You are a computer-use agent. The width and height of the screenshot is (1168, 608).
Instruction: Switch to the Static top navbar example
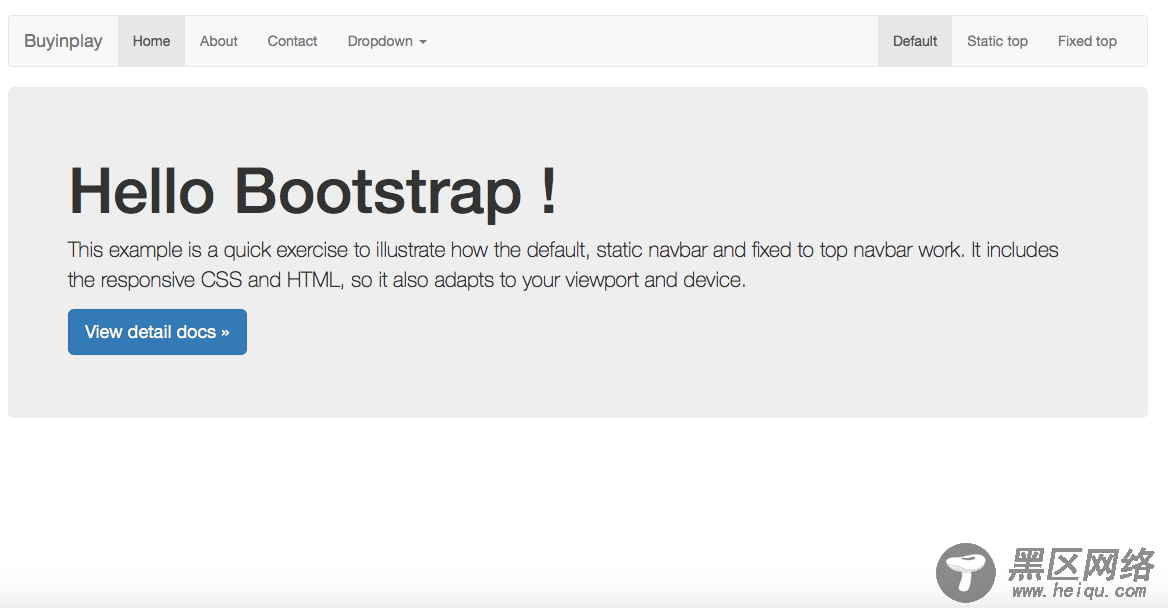point(997,41)
